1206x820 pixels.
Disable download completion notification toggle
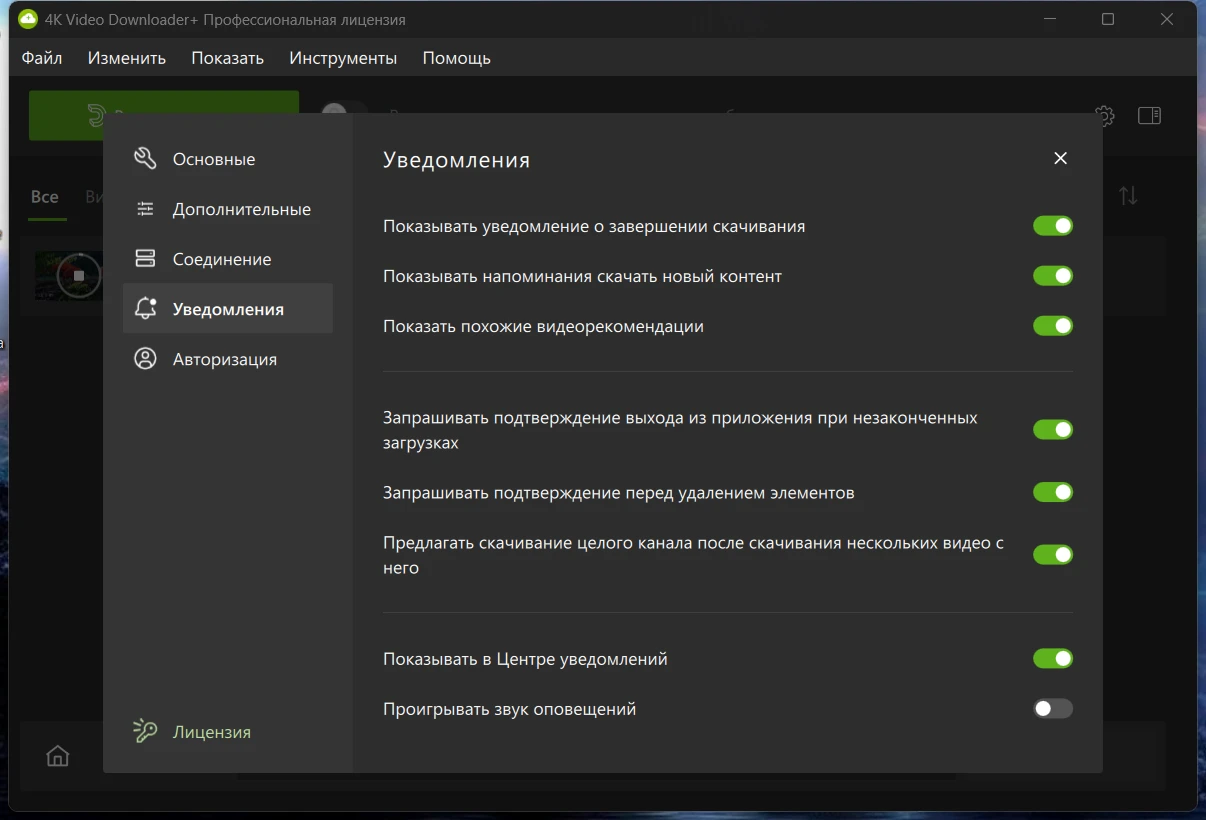(1052, 226)
